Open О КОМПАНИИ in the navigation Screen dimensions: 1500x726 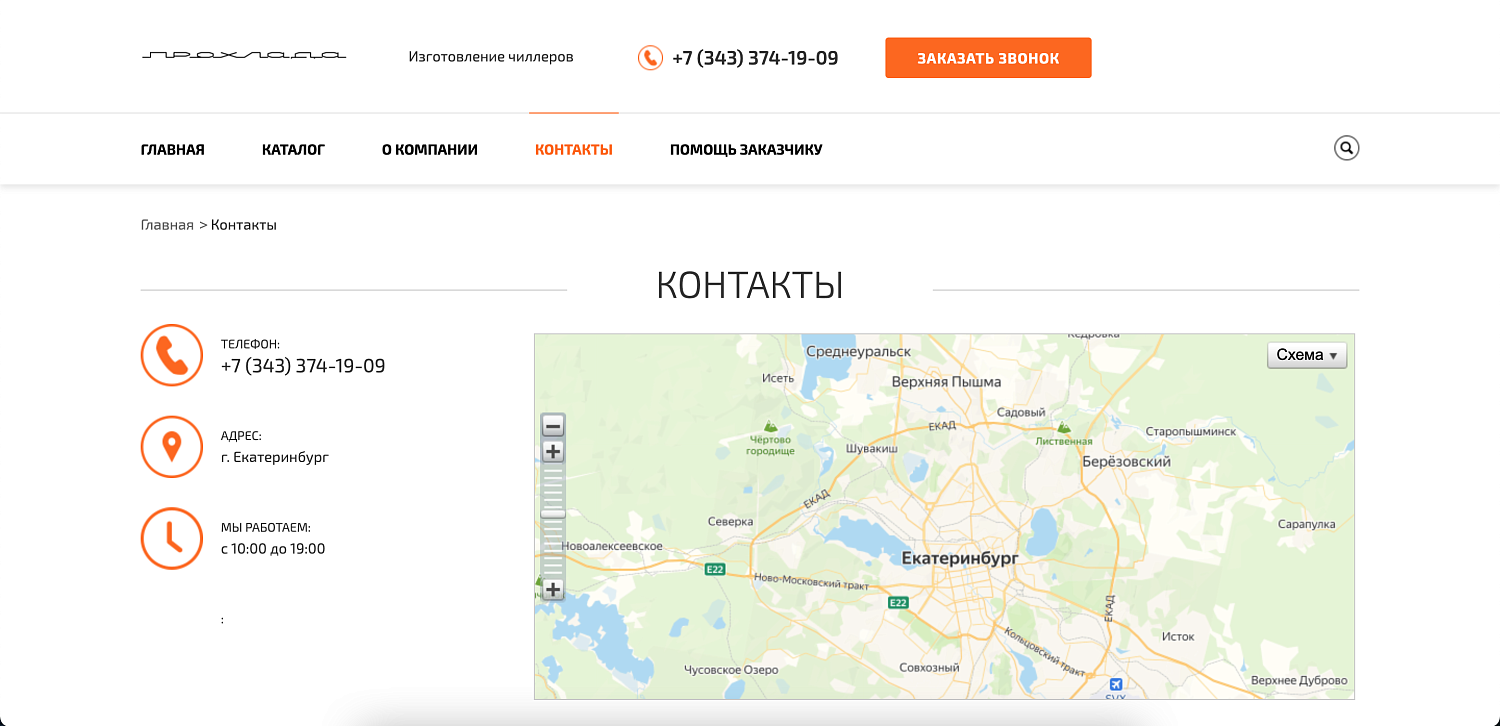point(430,150)
